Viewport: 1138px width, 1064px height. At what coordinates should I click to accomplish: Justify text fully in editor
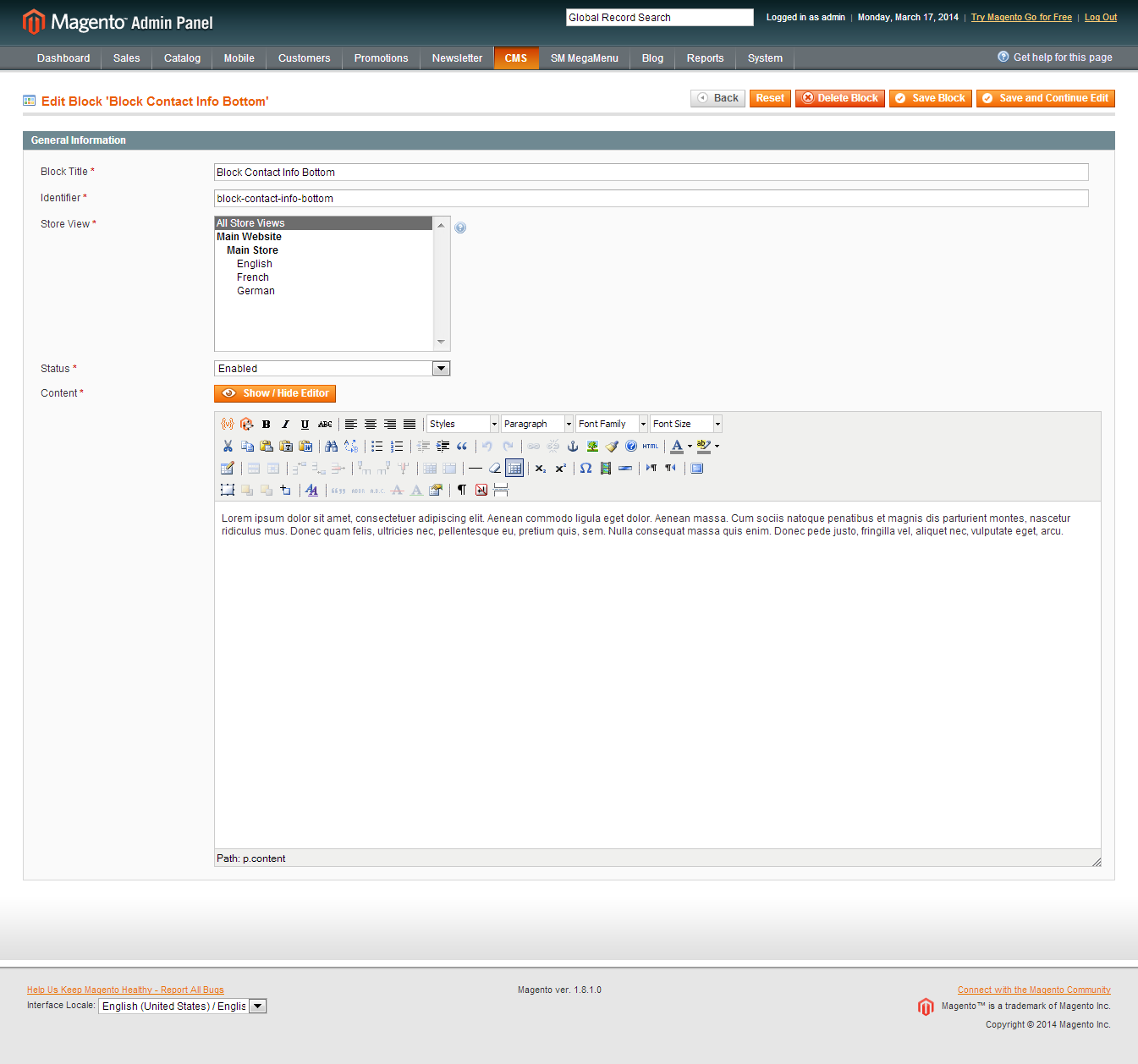point(409,424)
